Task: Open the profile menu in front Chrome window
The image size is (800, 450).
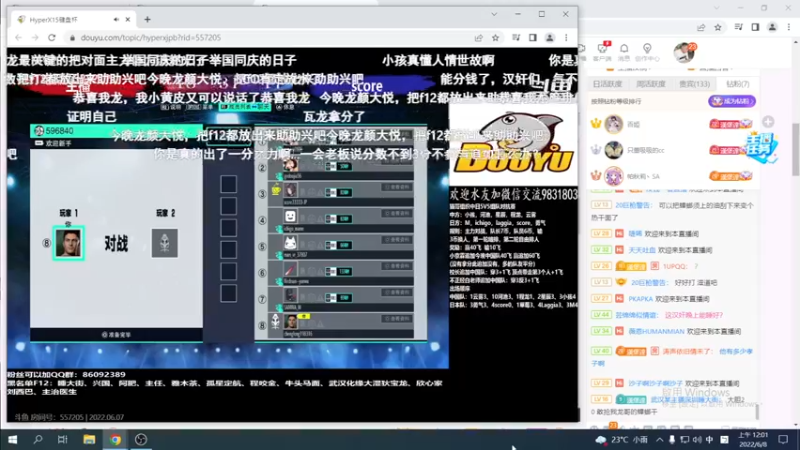Action: click(549, 38)
